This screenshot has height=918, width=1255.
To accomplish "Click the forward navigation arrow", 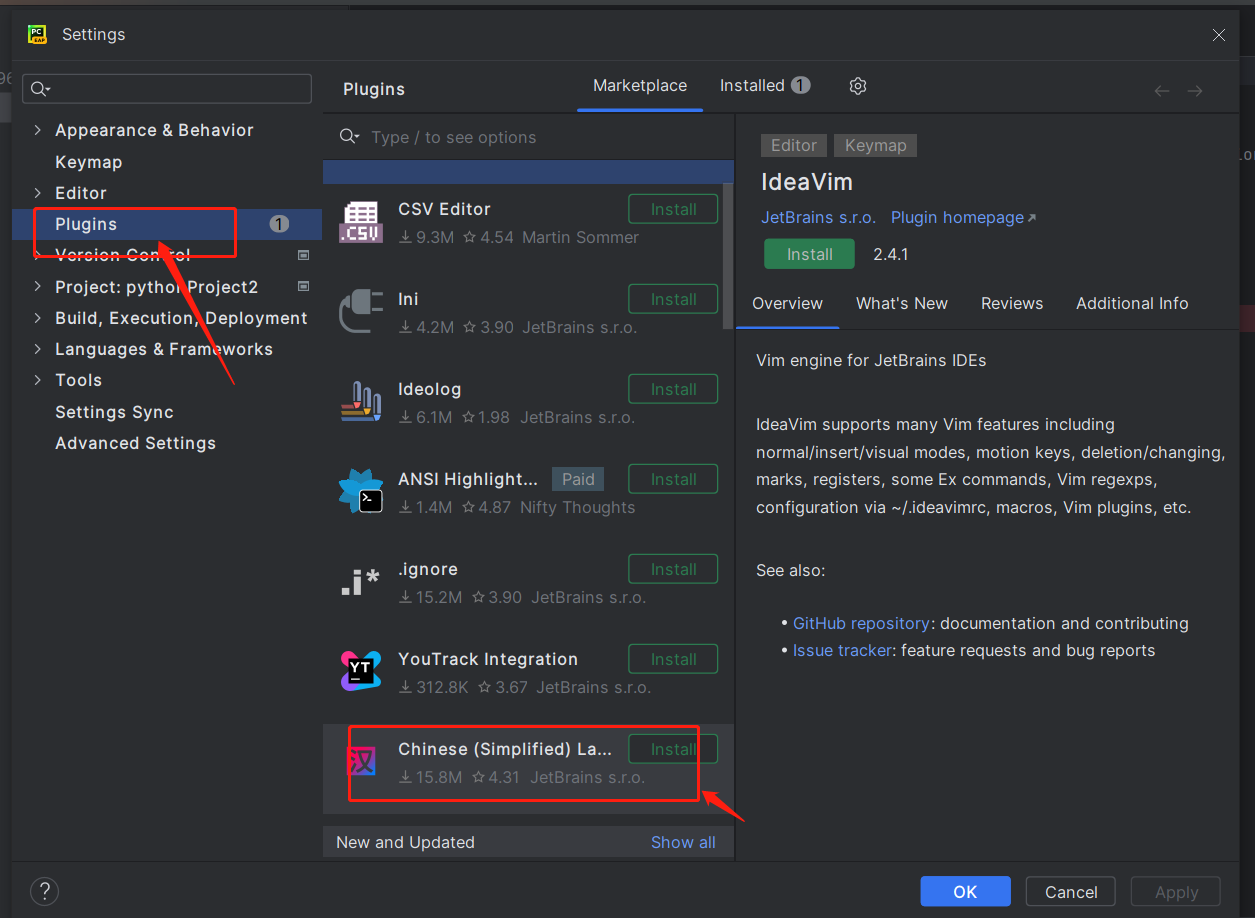I will [1195, 91].
